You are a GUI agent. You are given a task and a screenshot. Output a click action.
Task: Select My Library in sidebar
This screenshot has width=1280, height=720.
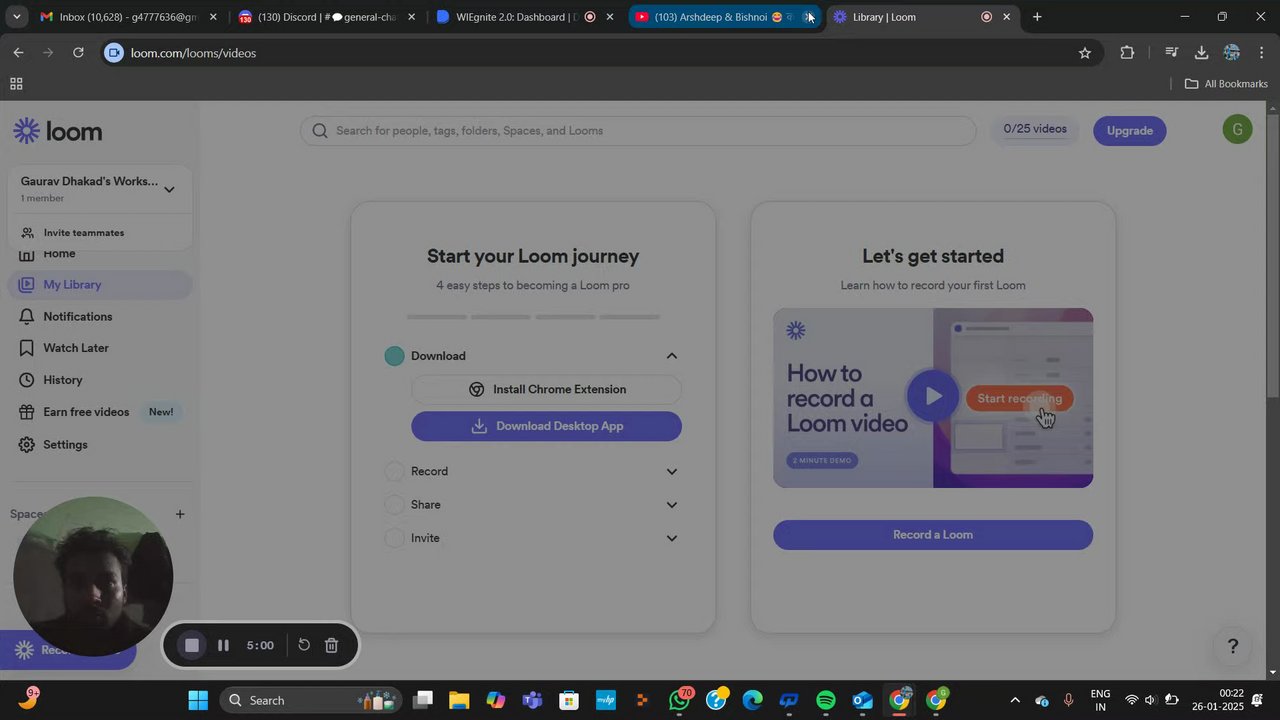[x=99, y=285]
